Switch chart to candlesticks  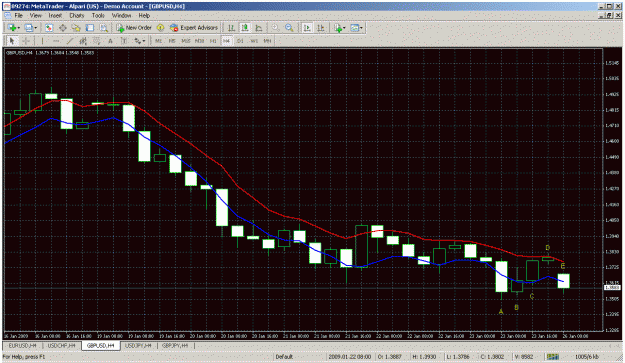coord(245,27)
